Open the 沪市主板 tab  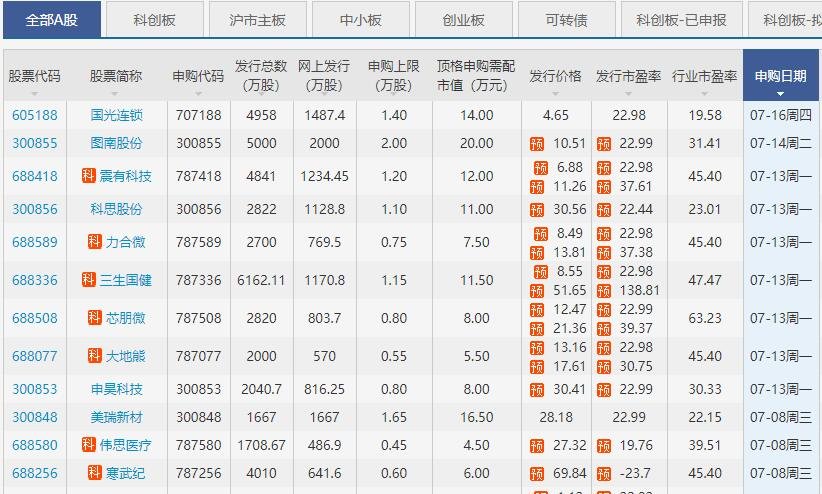[x=257, y=20]
